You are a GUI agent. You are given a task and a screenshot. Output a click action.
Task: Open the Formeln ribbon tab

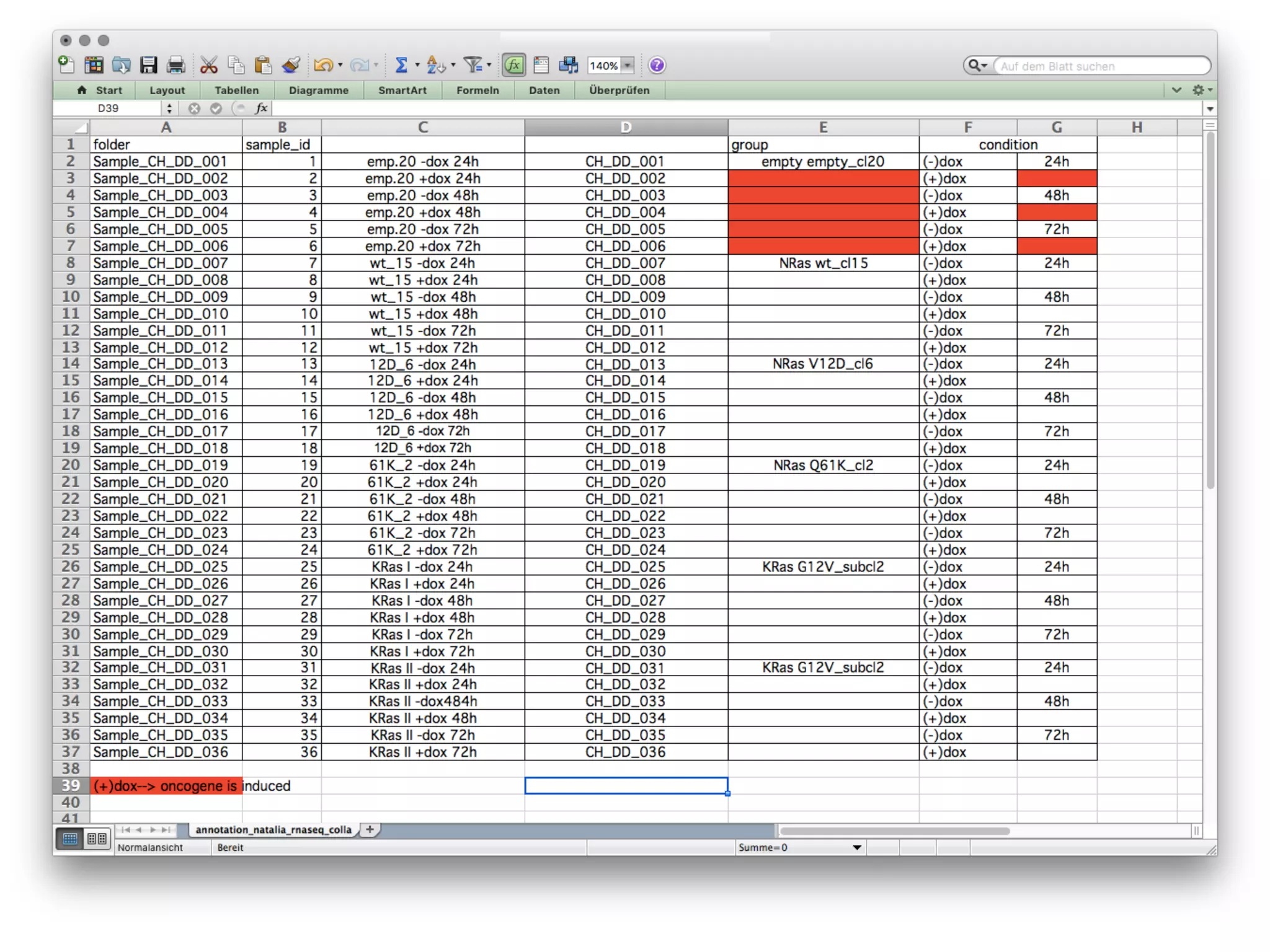pyautogui.click(x=477, y=90)
